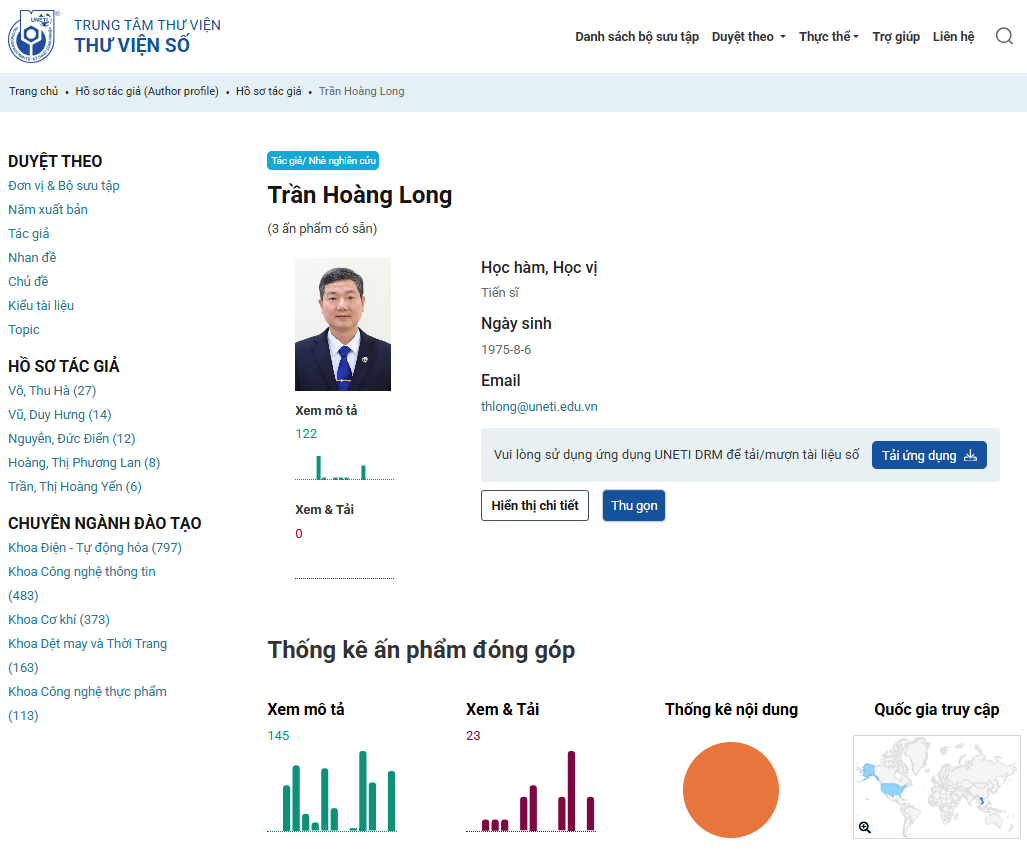1027x857 pixels.
Task: Browse by Tác giả
Action: (x=29, y=233)
